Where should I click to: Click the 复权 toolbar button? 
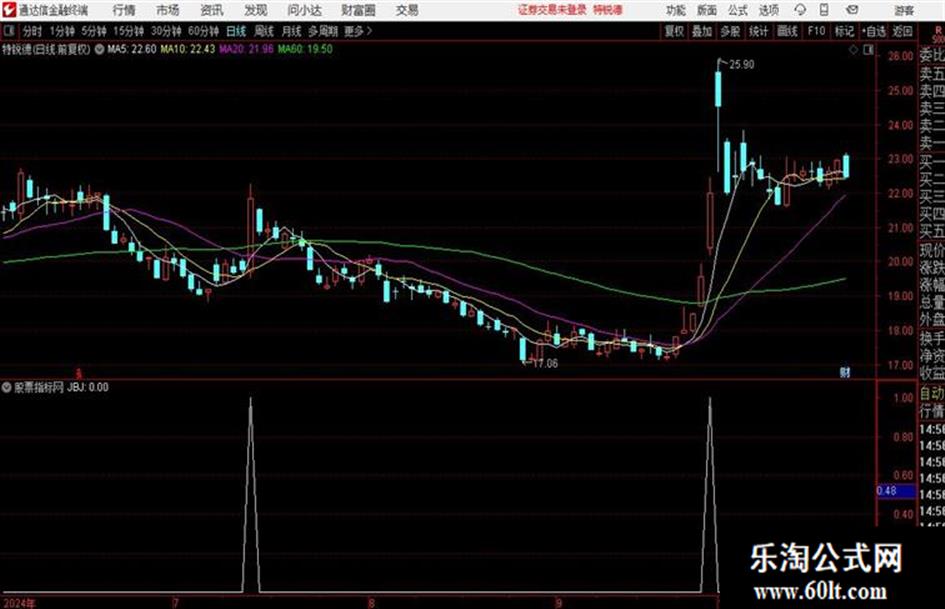click(674, 31)
